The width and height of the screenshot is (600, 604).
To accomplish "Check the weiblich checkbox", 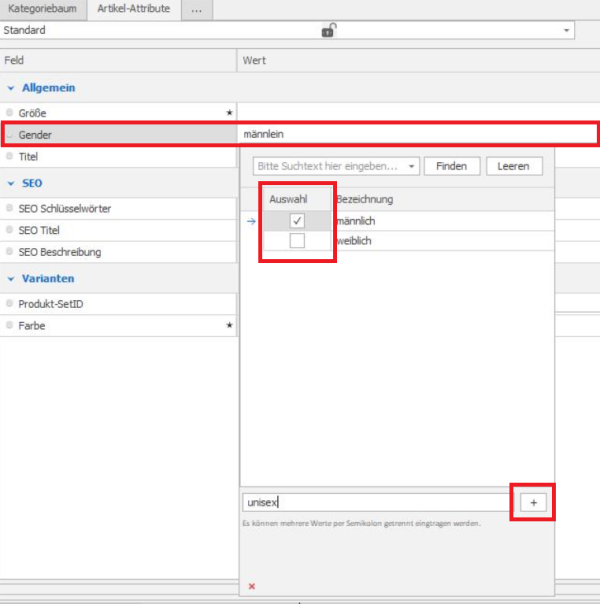I will [x=297, y=241].
